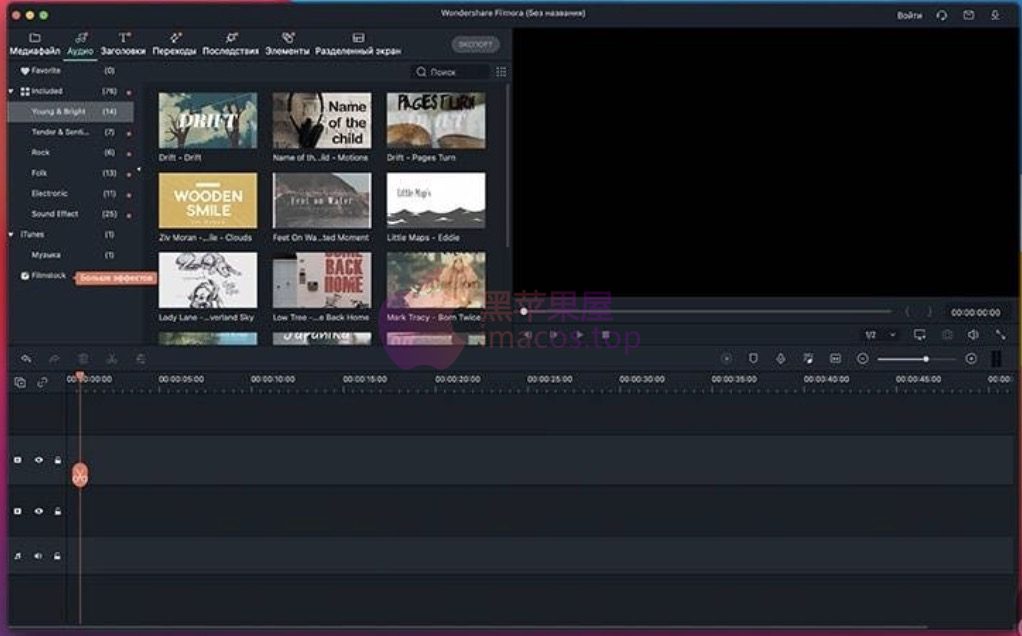Switch media list to grid view icon
The height and width of the screenshot is (636, 1022).
point(501,72)
